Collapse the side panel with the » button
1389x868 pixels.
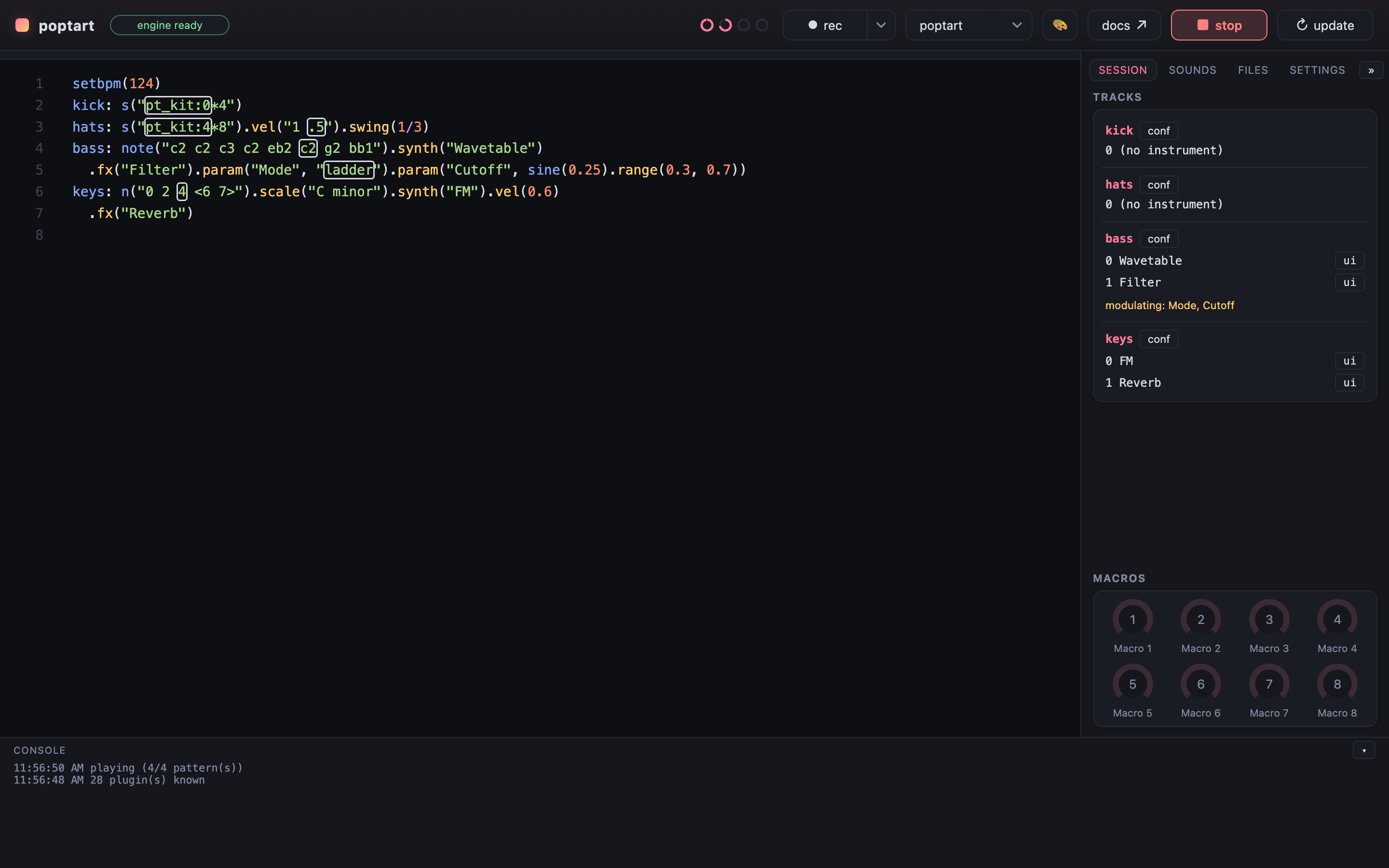click(x=1371, y=70)
